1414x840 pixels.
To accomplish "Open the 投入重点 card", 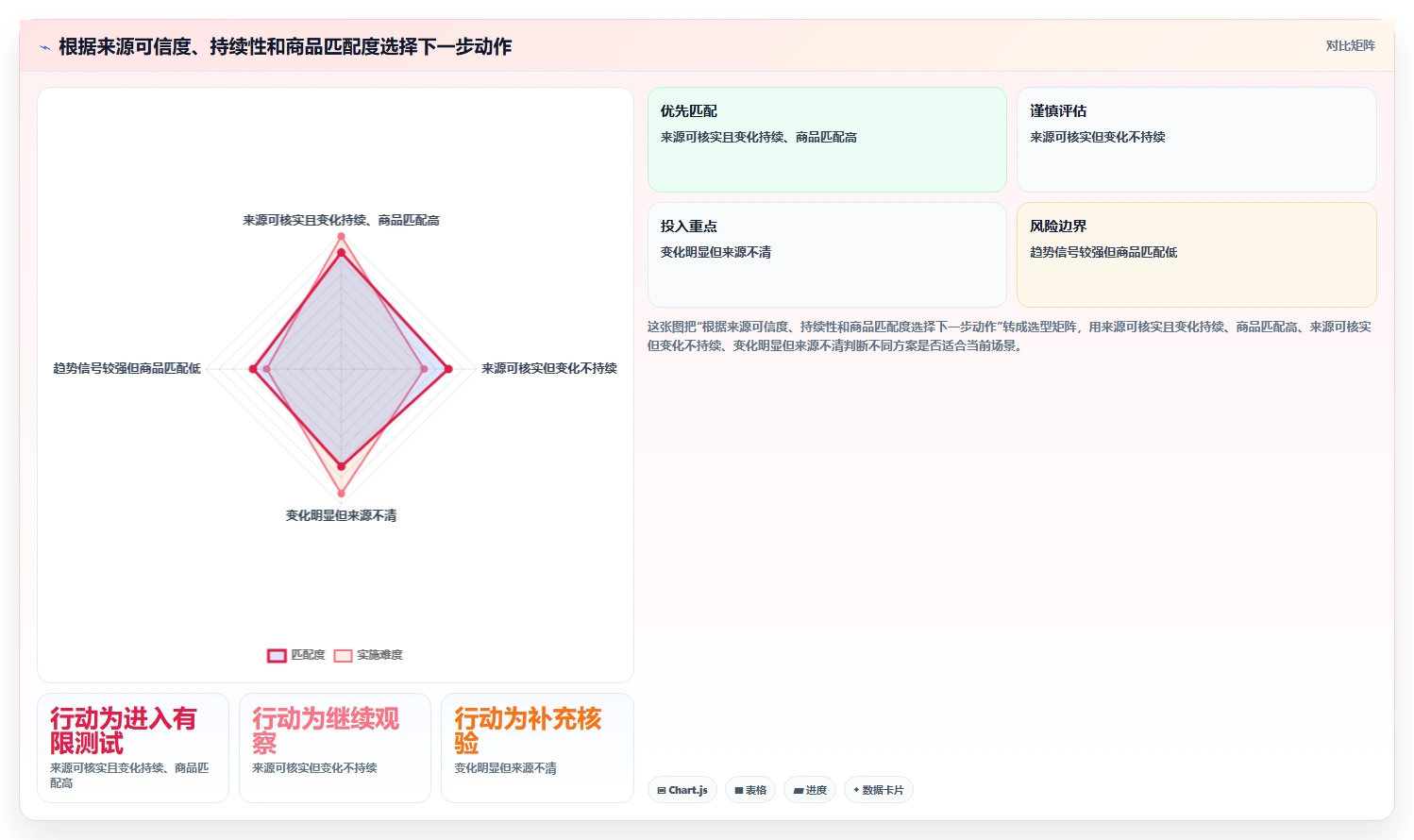I will pos(827,255).
